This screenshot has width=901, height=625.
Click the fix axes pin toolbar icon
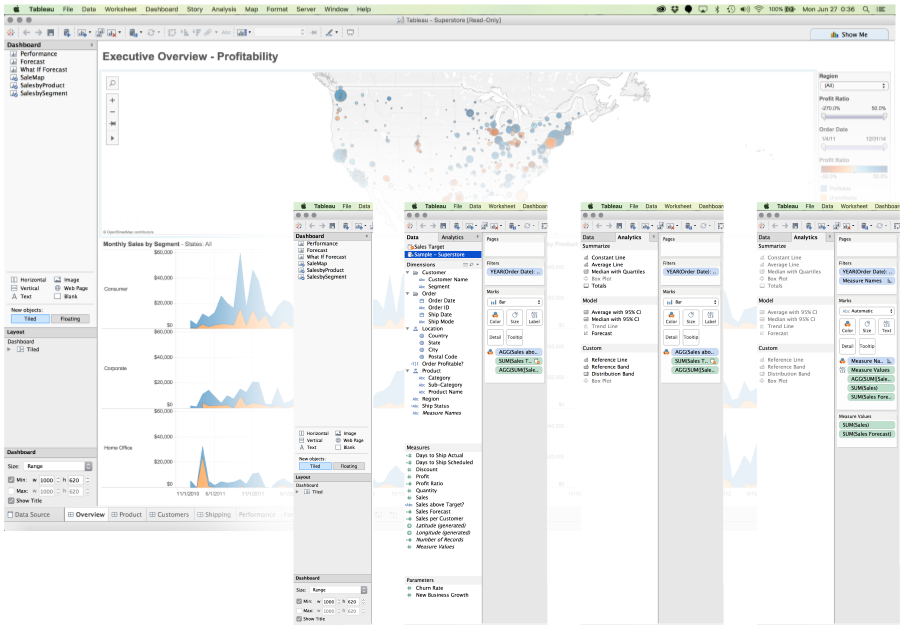point(313,33)
